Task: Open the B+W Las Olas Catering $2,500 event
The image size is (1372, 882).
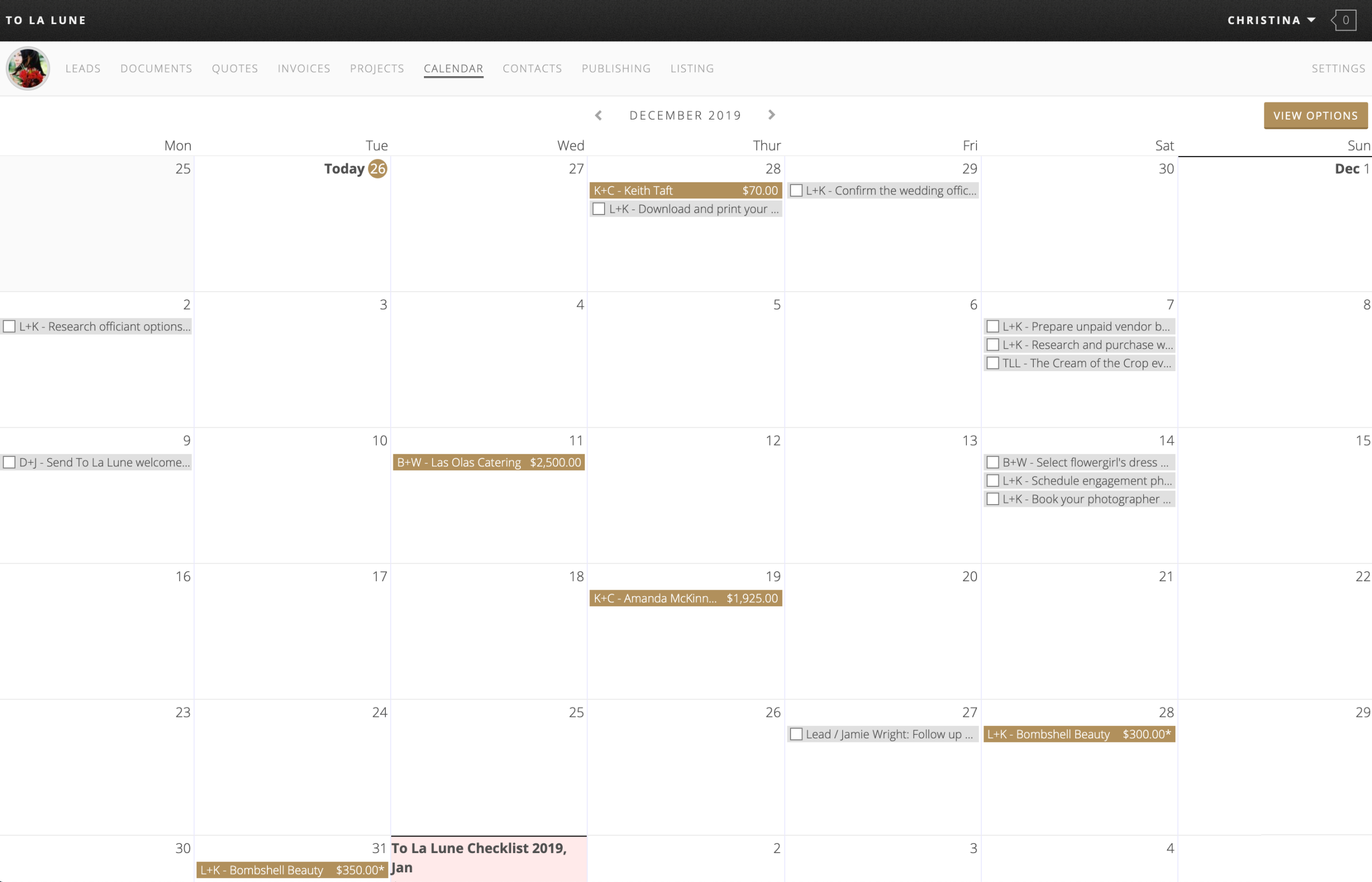Action: tap(488, 462)
